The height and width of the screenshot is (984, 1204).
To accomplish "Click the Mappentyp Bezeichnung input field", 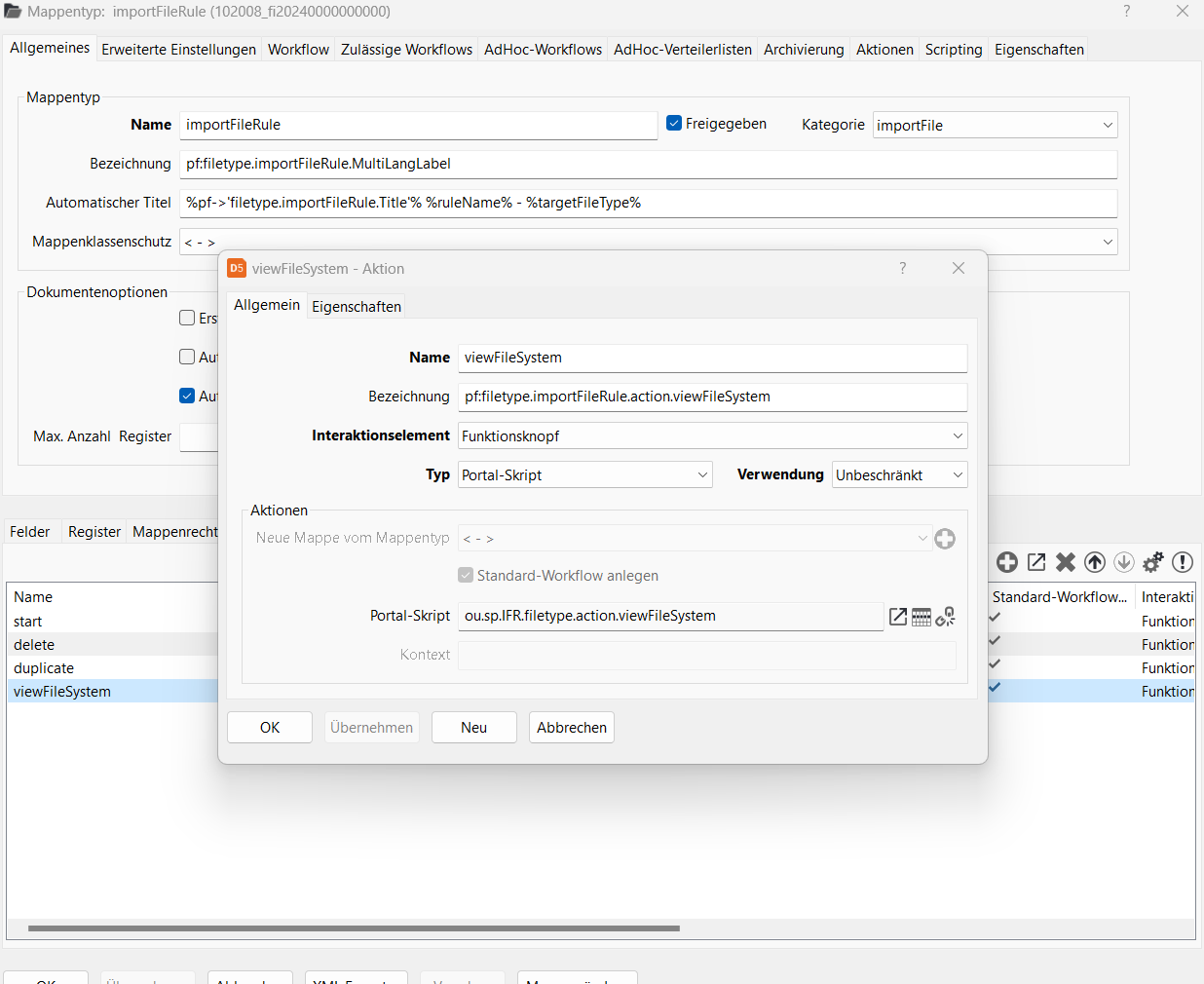I will (649, 164).
